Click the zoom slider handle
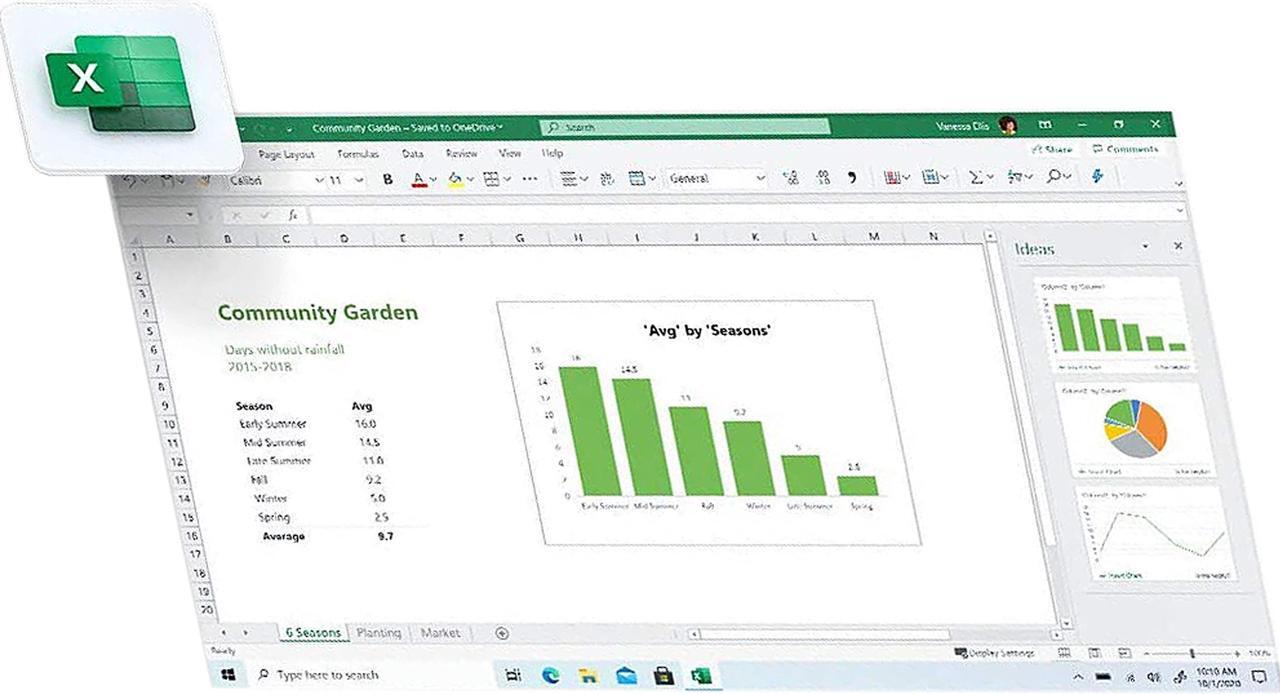 tap(1191, 653)
